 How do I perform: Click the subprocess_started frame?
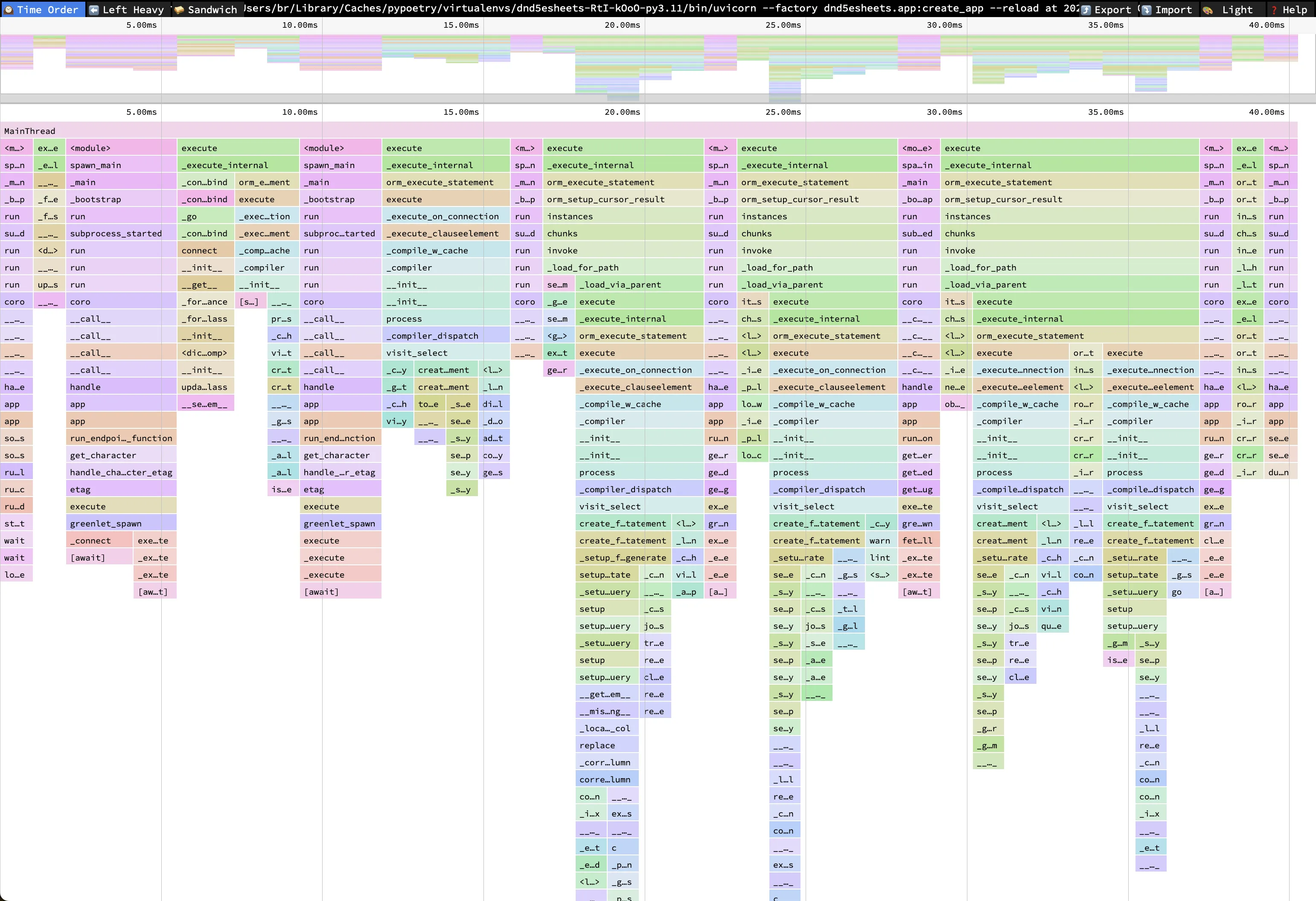tap(116, 233)
